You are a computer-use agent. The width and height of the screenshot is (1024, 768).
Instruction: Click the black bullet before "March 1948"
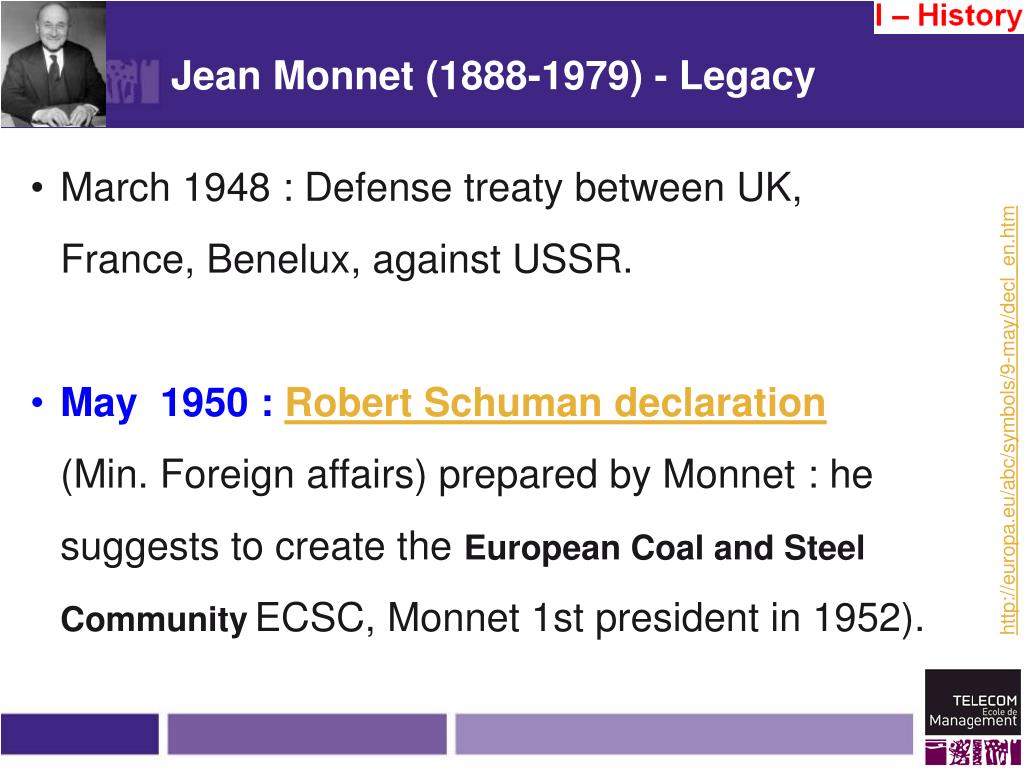click(37, 189)
